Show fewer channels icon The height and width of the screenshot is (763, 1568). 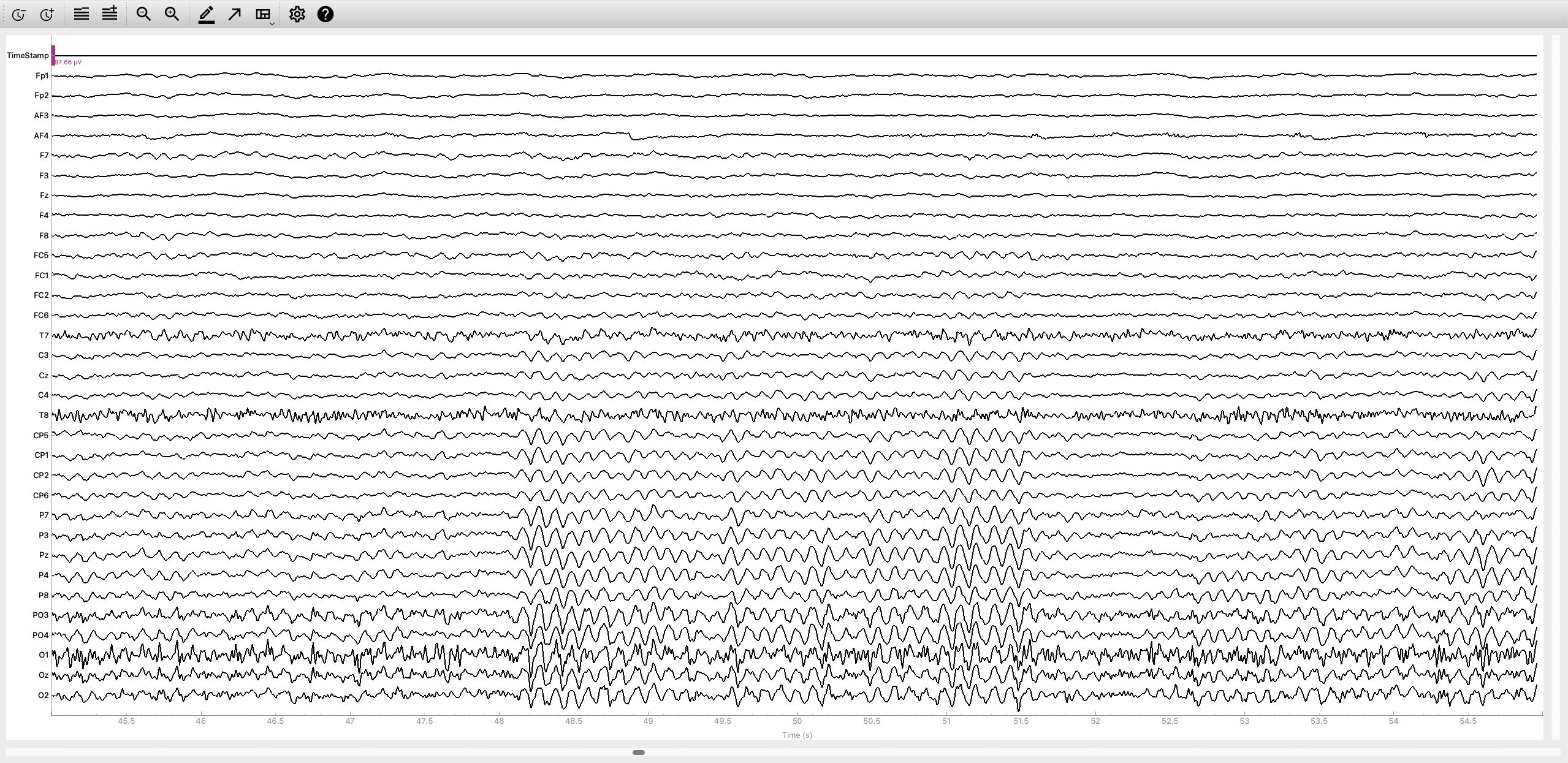[x=82, y=14]
